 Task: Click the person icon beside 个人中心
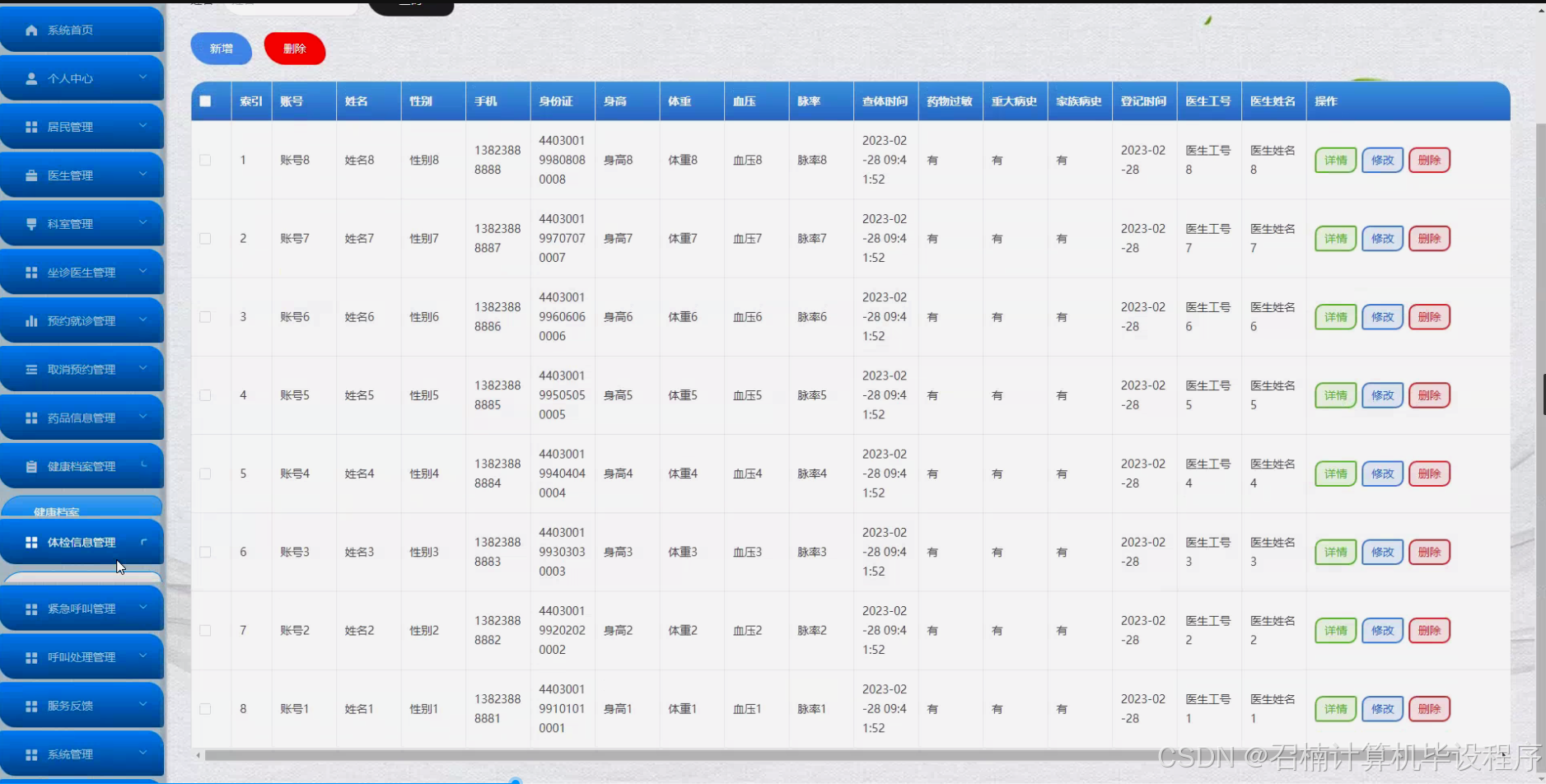pos(31,79)
